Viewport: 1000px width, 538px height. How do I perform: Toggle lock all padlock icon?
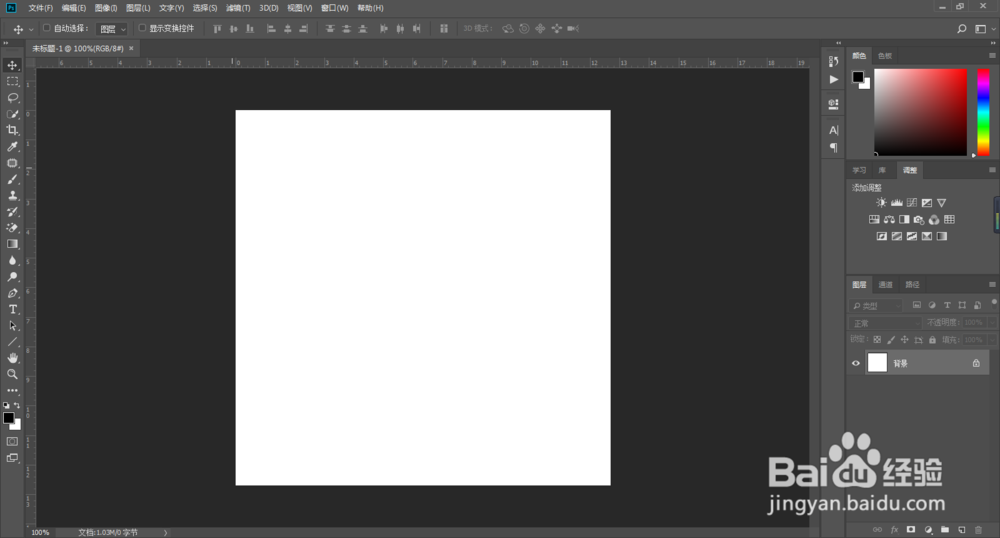pos(932,340)
